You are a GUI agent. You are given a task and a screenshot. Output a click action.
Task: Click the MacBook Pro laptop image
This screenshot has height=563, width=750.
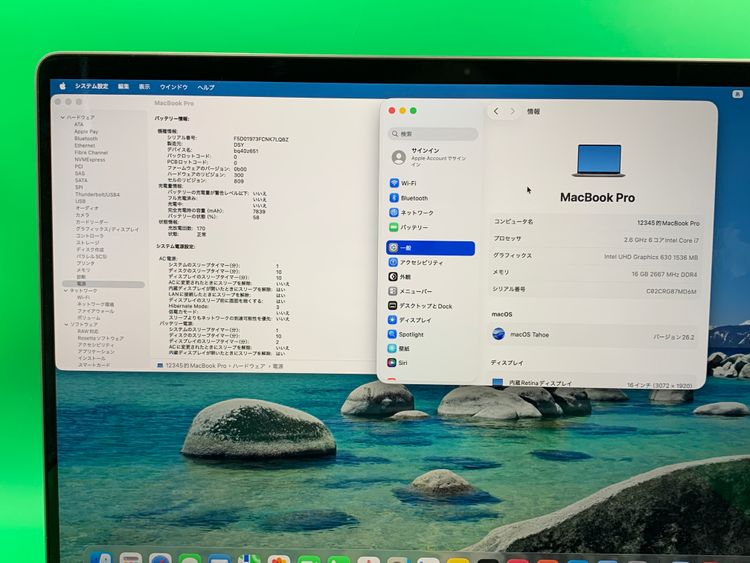click(599, 161)
